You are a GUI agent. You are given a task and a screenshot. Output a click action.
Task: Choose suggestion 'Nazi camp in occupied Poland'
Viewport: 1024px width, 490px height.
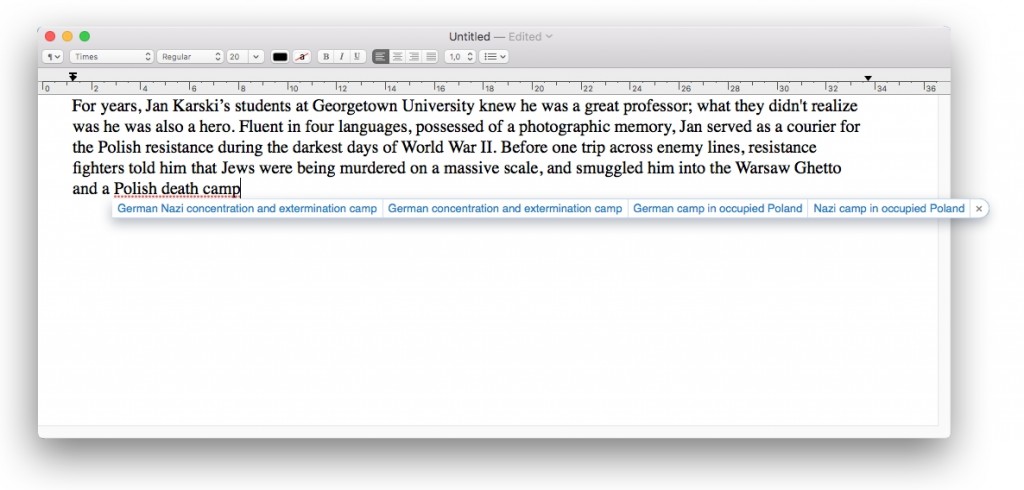(x=889, y=208)
